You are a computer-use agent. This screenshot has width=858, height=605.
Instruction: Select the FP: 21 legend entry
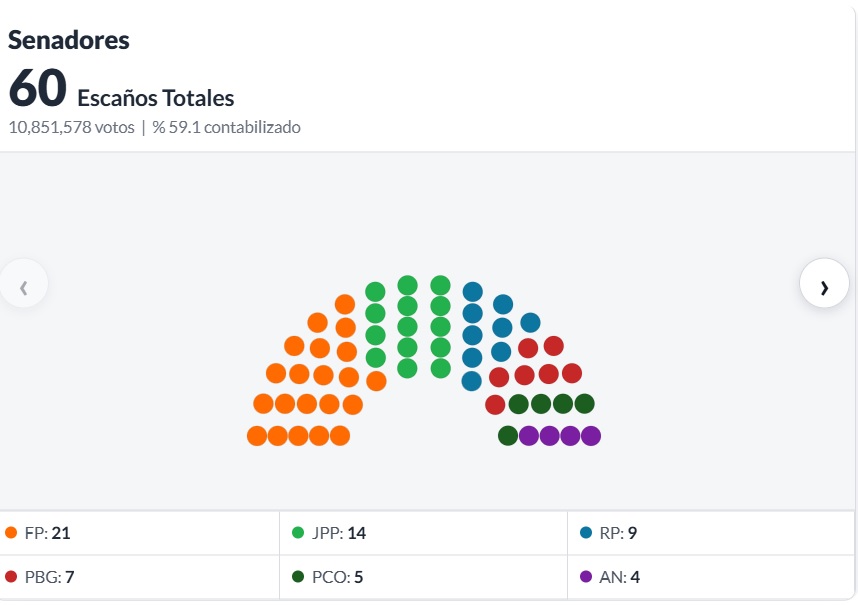click(x=139, y=533)
